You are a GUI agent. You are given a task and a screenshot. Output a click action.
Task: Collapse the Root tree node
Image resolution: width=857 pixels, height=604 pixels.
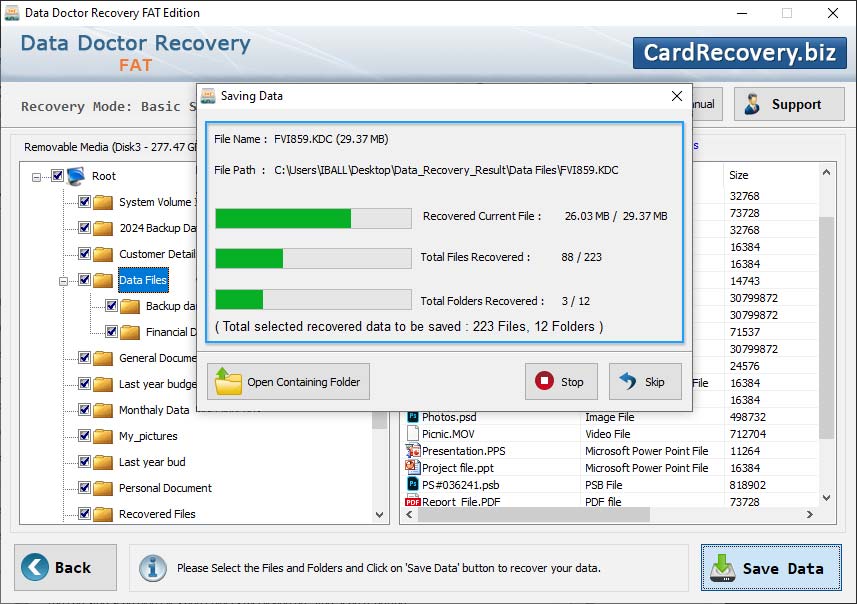coord(36,177)
